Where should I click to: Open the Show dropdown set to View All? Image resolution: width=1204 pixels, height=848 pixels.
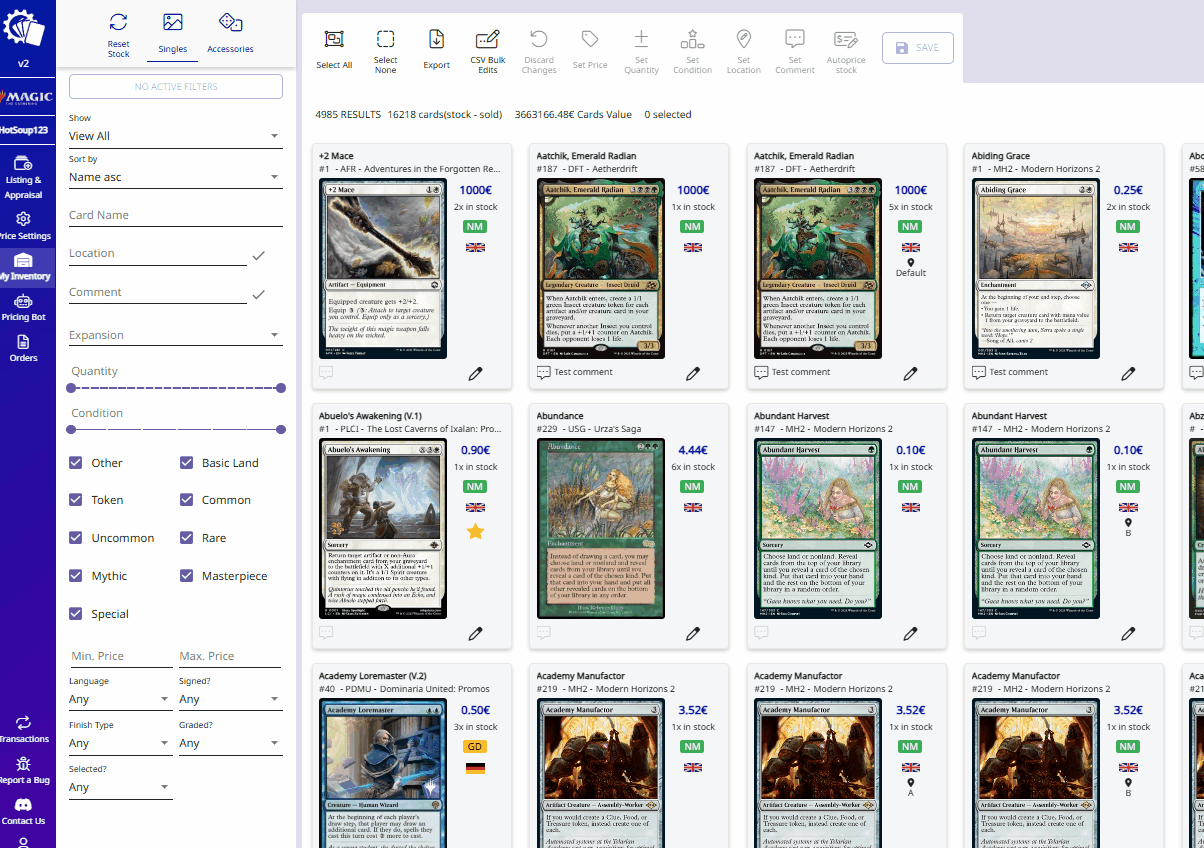175,136
